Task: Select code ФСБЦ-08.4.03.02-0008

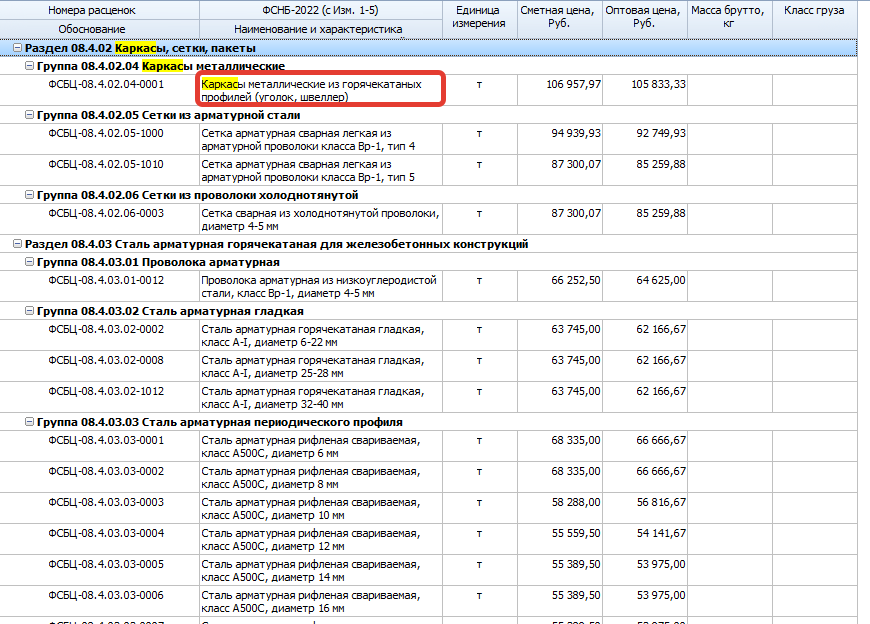Action: tap(106, 360)
